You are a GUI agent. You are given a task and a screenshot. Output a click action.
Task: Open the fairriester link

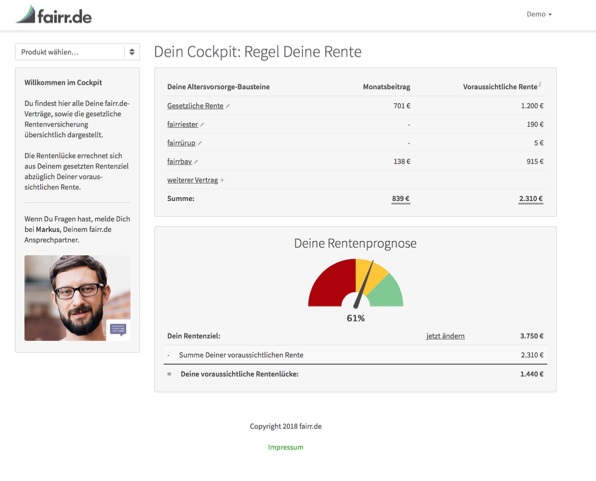(182, 124)
